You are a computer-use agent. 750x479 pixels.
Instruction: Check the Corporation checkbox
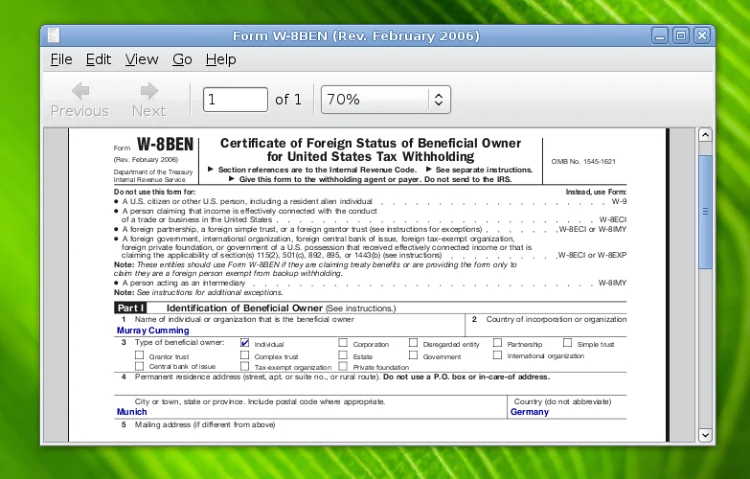[343, 343]
